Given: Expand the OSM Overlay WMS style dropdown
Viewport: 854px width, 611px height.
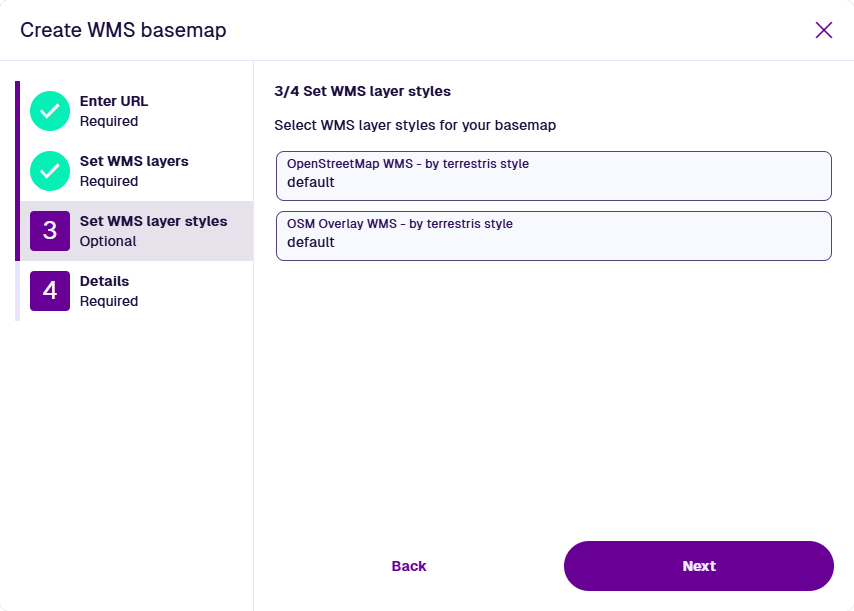Looking at the screenshot, I should coord(553,236).
